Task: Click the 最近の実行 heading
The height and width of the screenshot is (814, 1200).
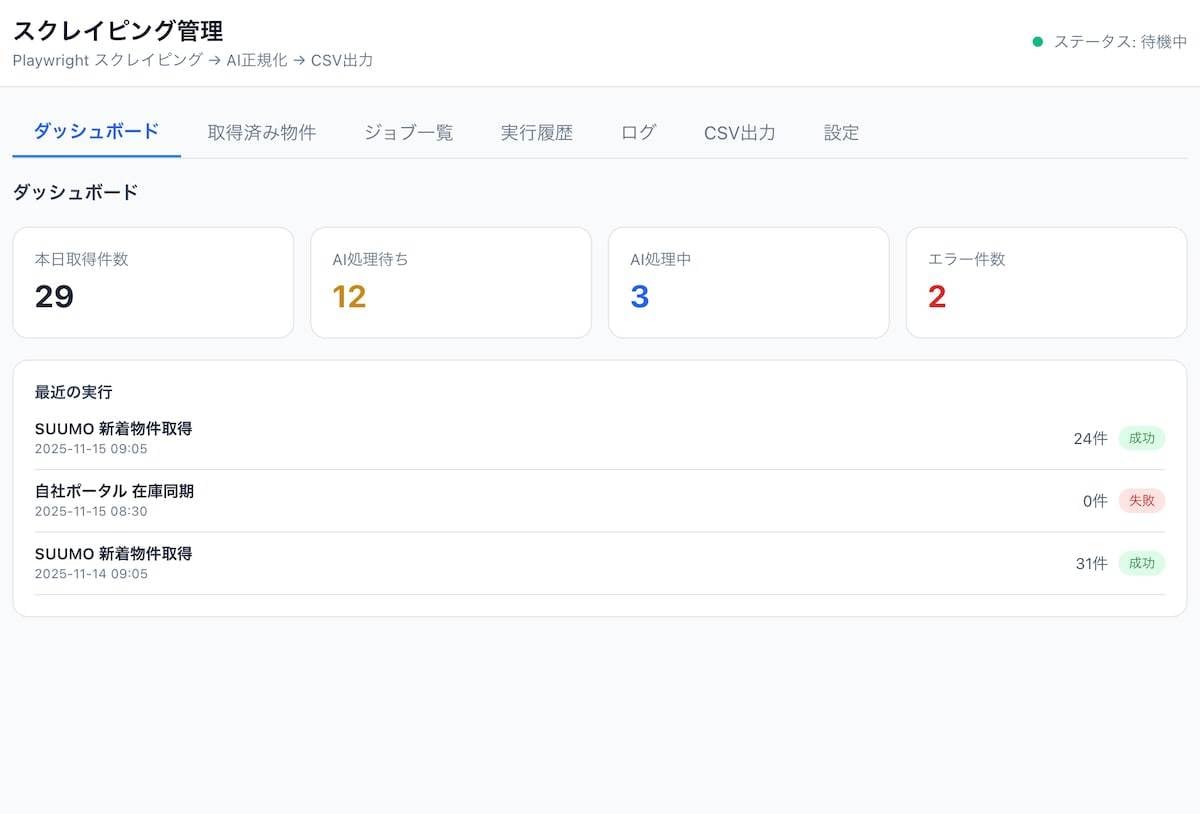Action: [74, 392]
